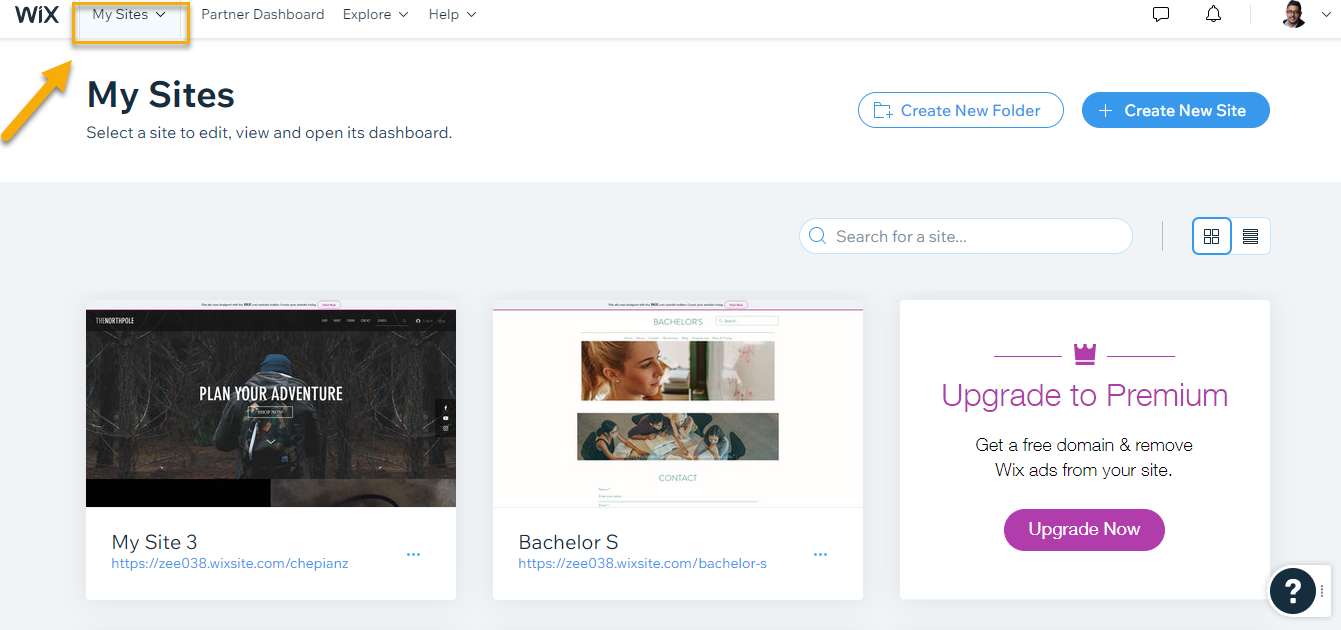Click the user profile avatar
This screenshot has width=1341, height=630.
point(1293,14)
